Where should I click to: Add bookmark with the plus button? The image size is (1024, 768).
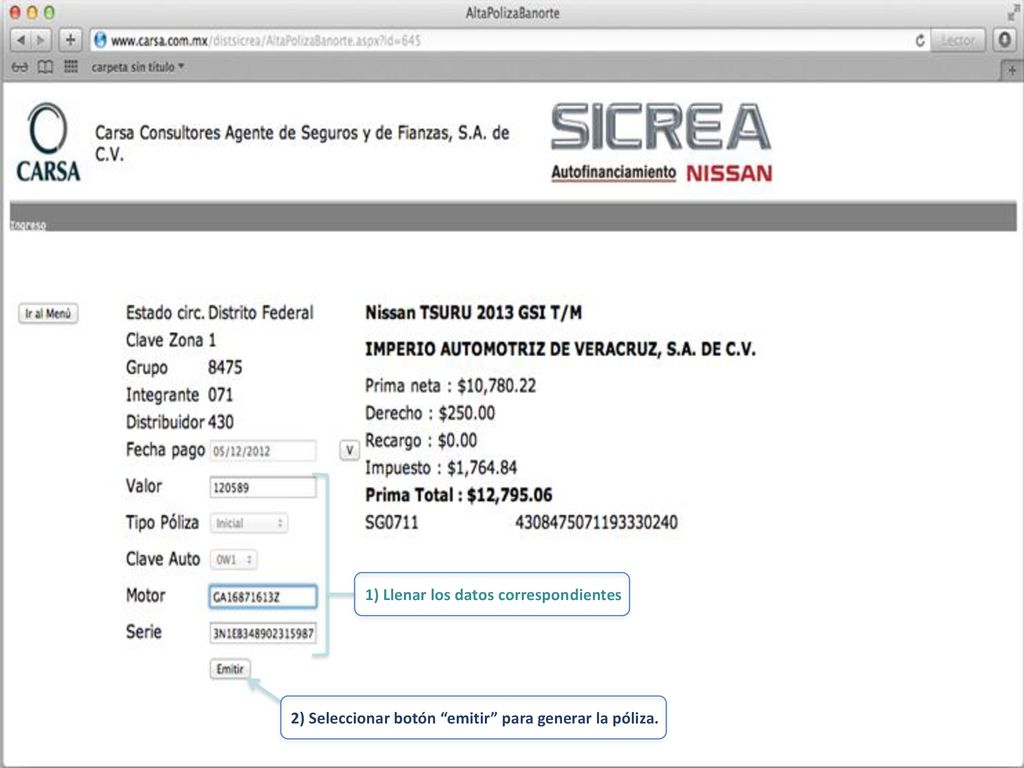71,40
